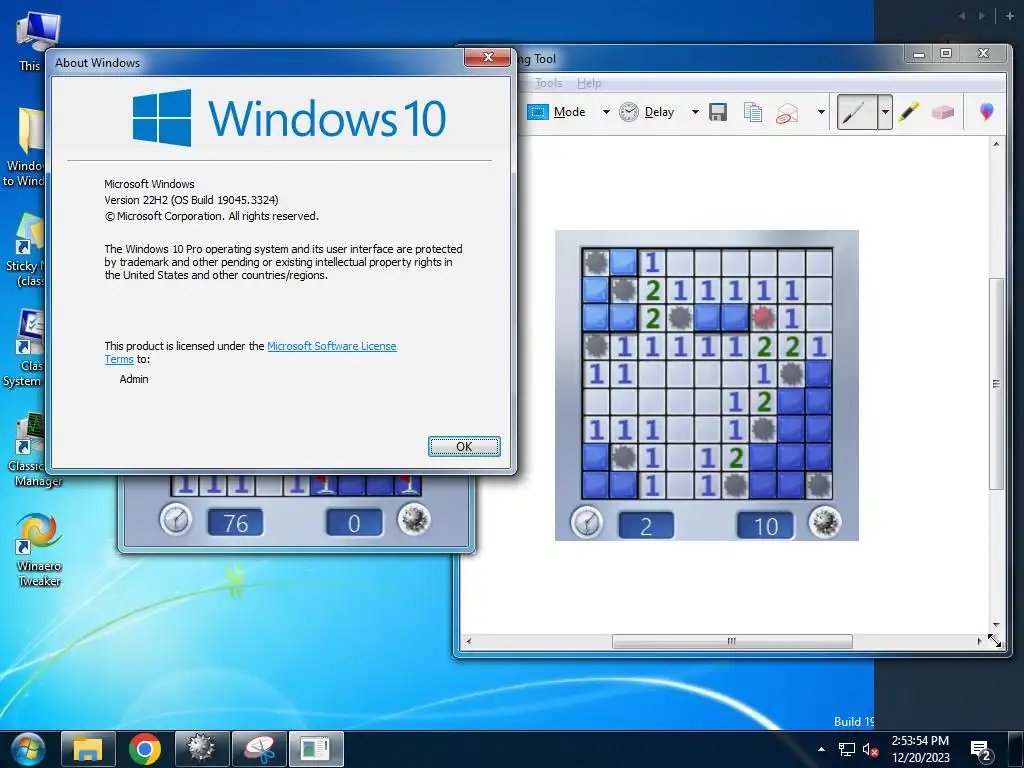Open the Winaero Tweaker desktop shortcut

coord(39,550)
